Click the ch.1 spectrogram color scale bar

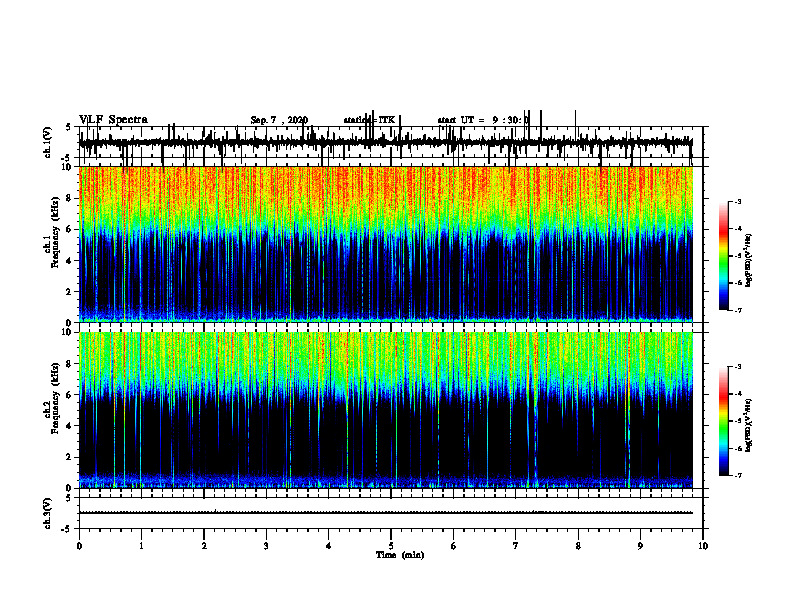[x=724, y=256]
